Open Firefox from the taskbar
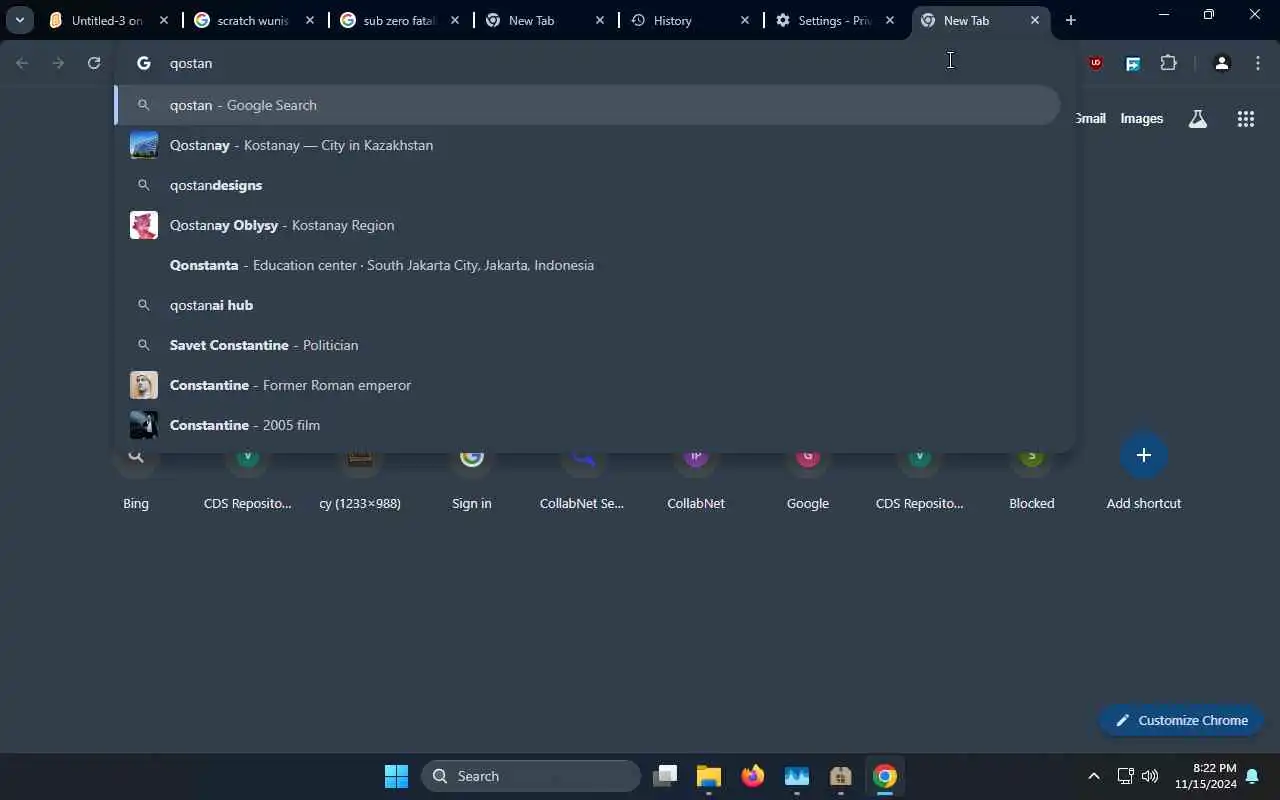 (x=753, y=776)
